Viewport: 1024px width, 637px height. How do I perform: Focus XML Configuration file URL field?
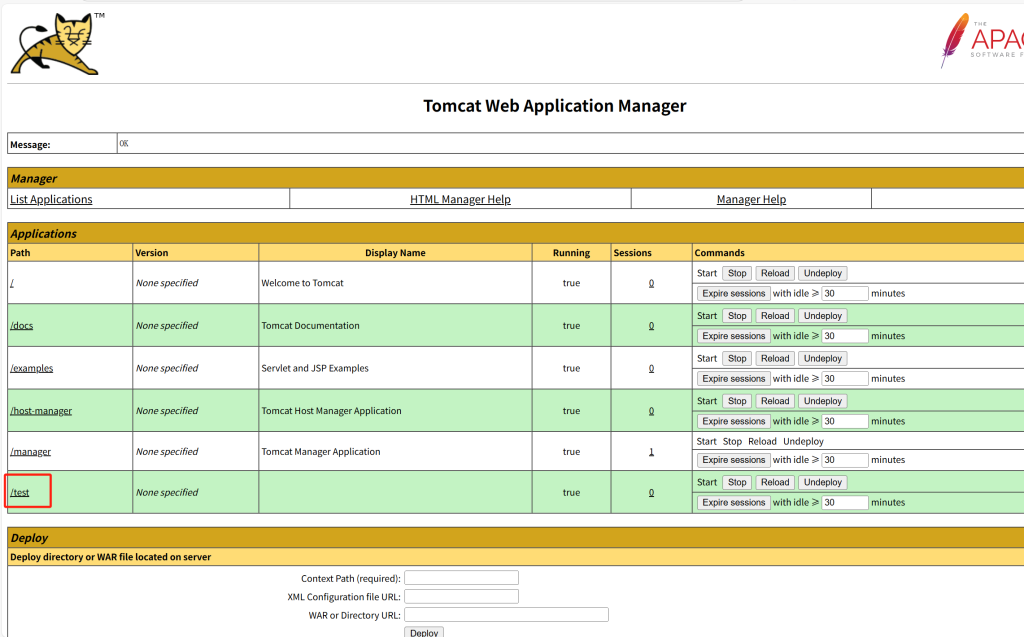pyautogui.click(x=461, y=596)
